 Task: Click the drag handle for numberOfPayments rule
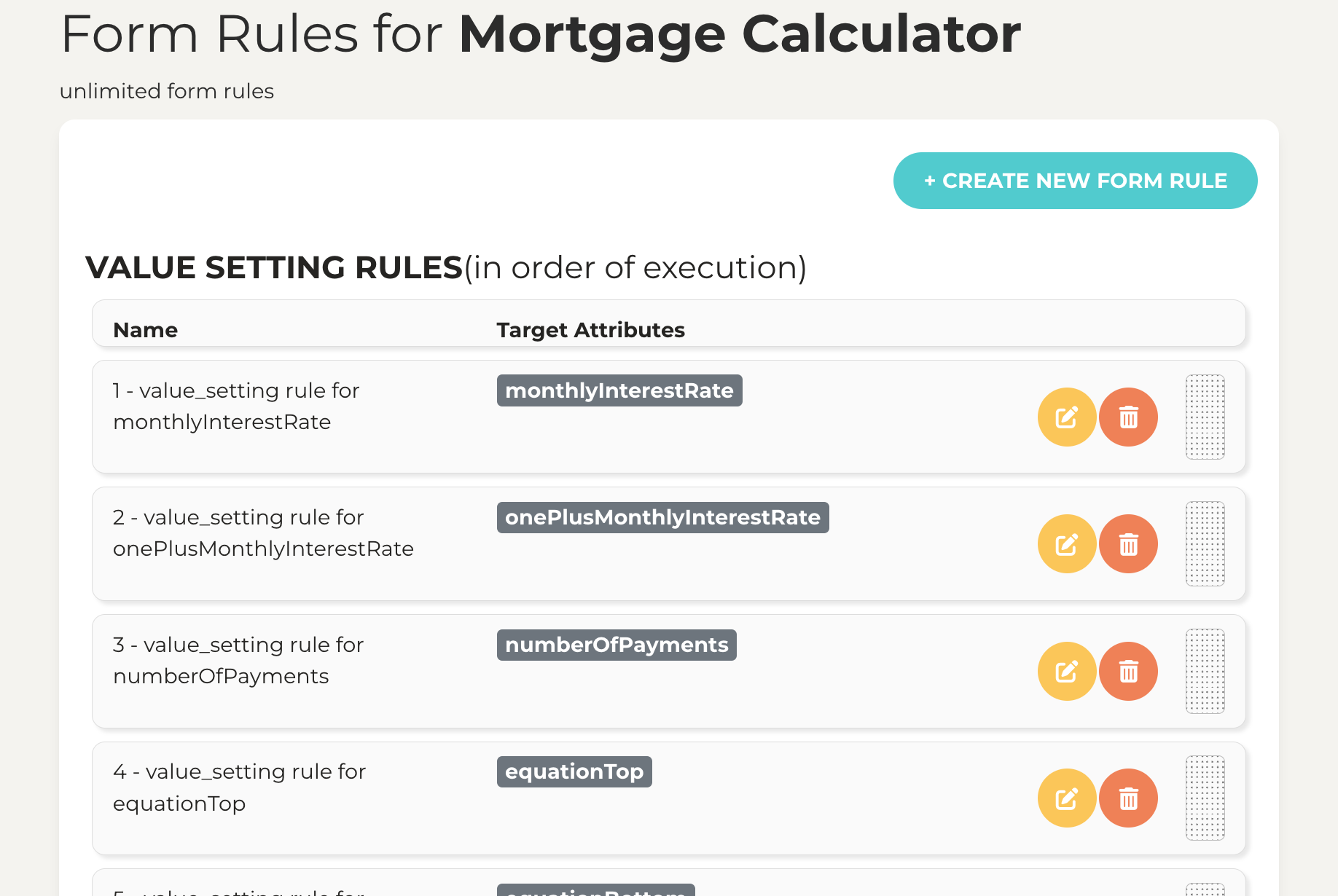click(1205, 671)
